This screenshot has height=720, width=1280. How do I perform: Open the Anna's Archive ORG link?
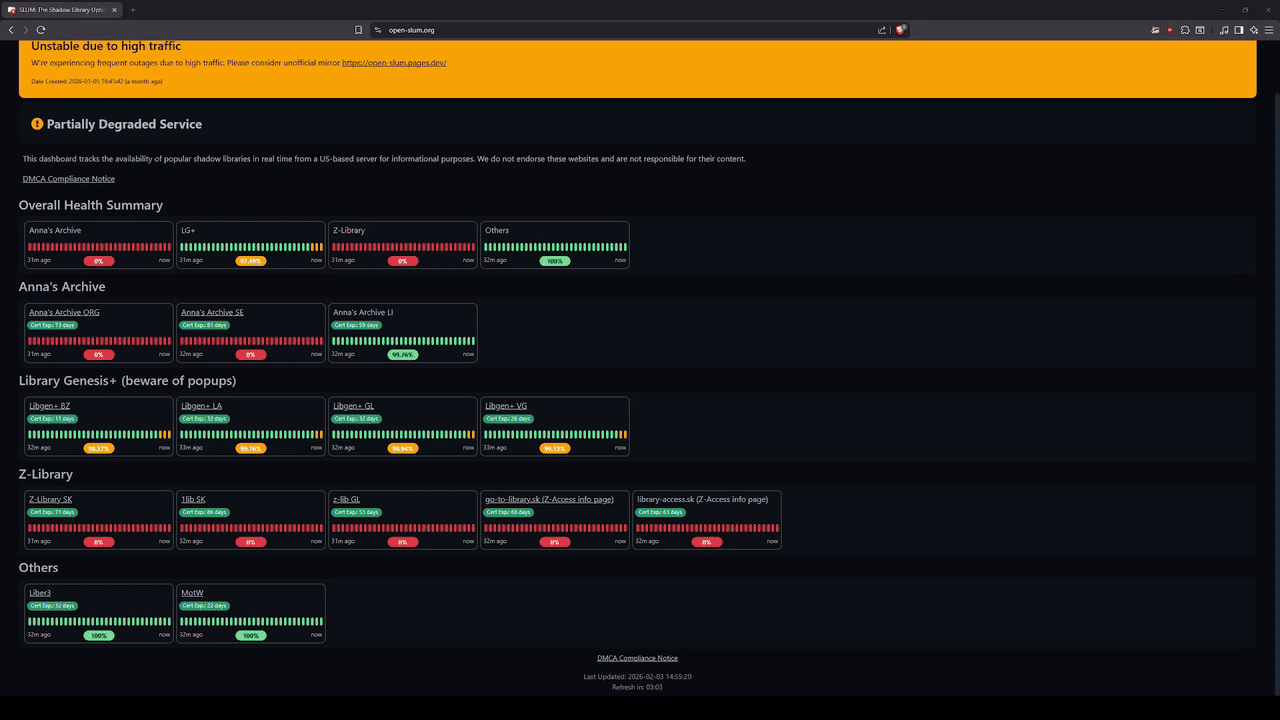pyautogui.click(x=64, y=312)
